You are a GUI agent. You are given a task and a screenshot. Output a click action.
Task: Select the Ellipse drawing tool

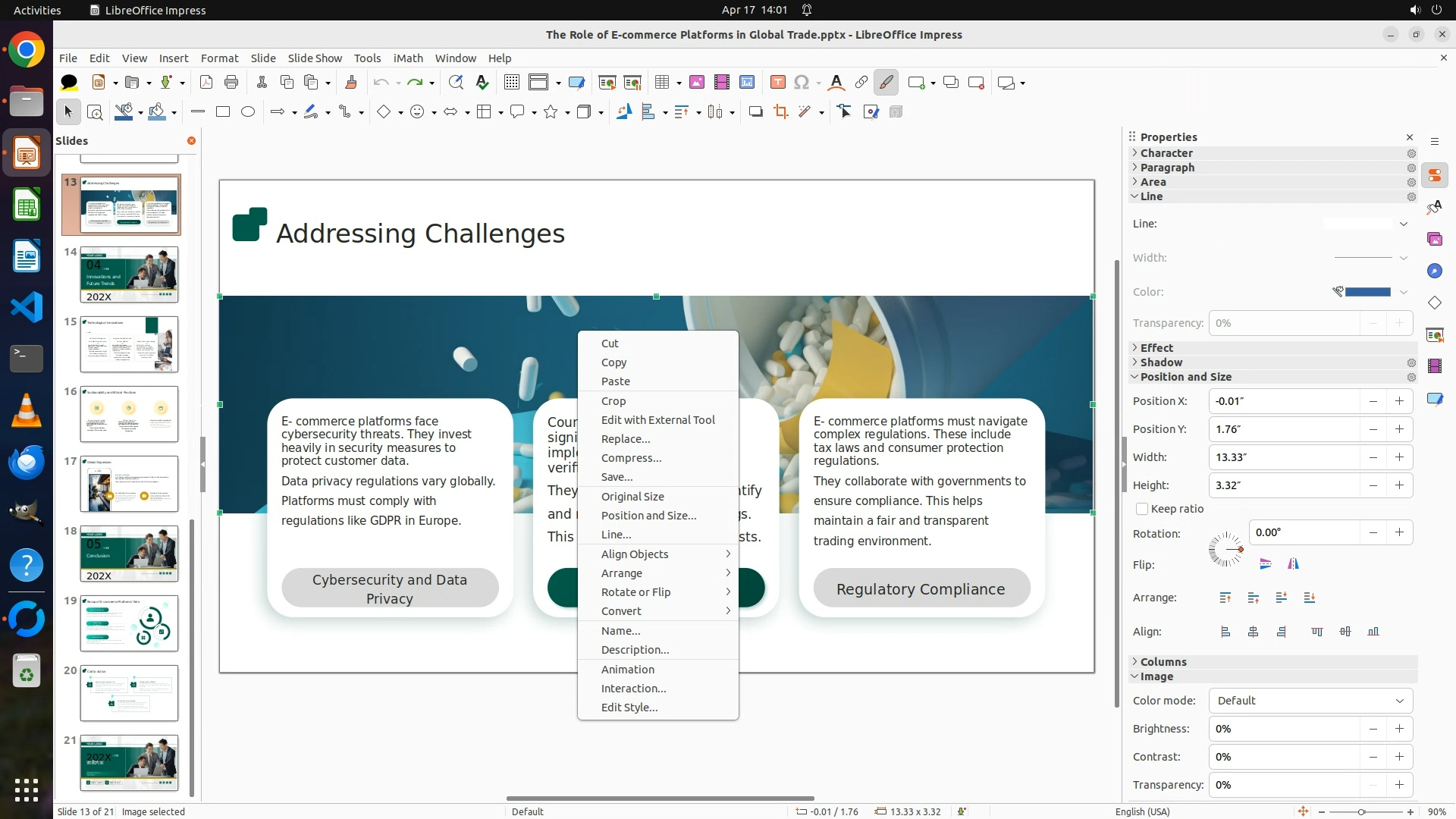248,112
